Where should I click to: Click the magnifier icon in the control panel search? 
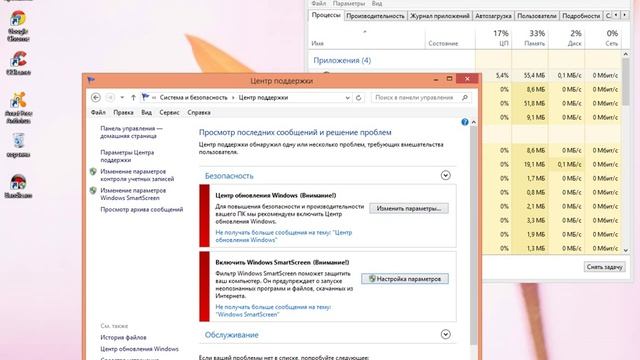point(464,98)
